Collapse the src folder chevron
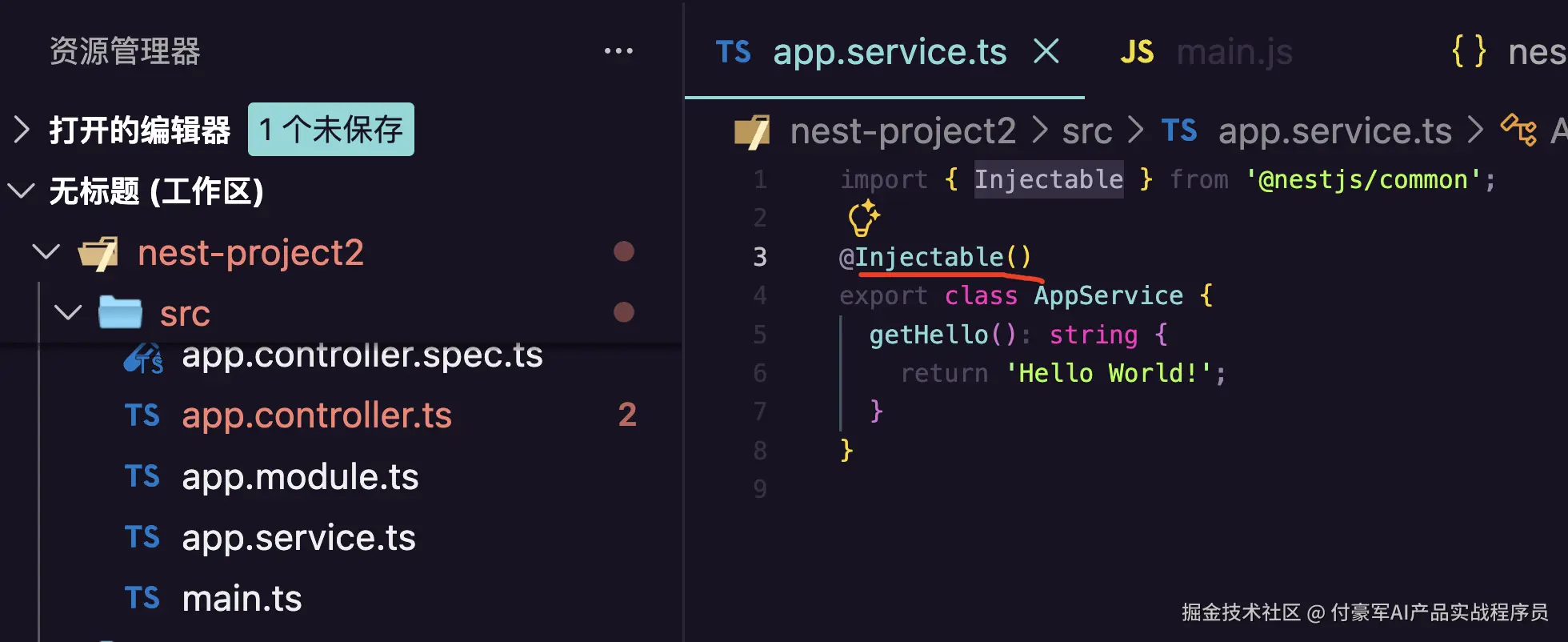This screenshot has height=642, width=1568. coord(68,312)
